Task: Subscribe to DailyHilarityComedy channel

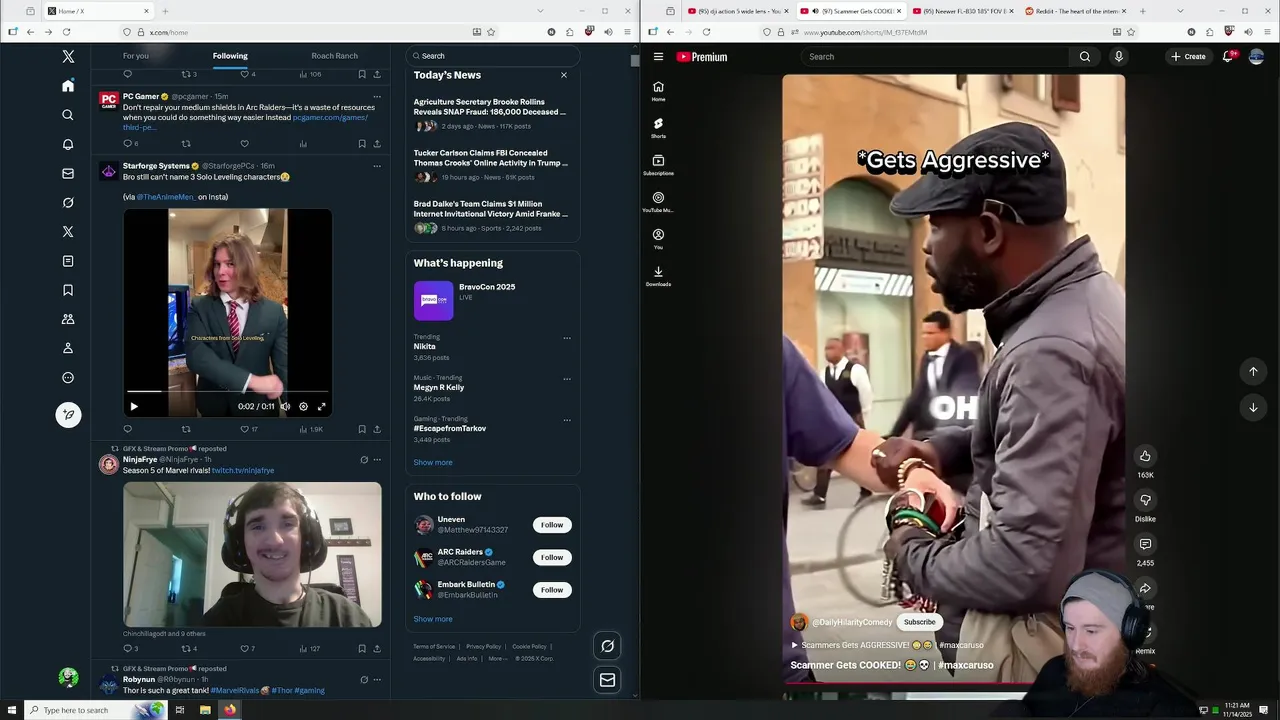Action: [919, 622]
